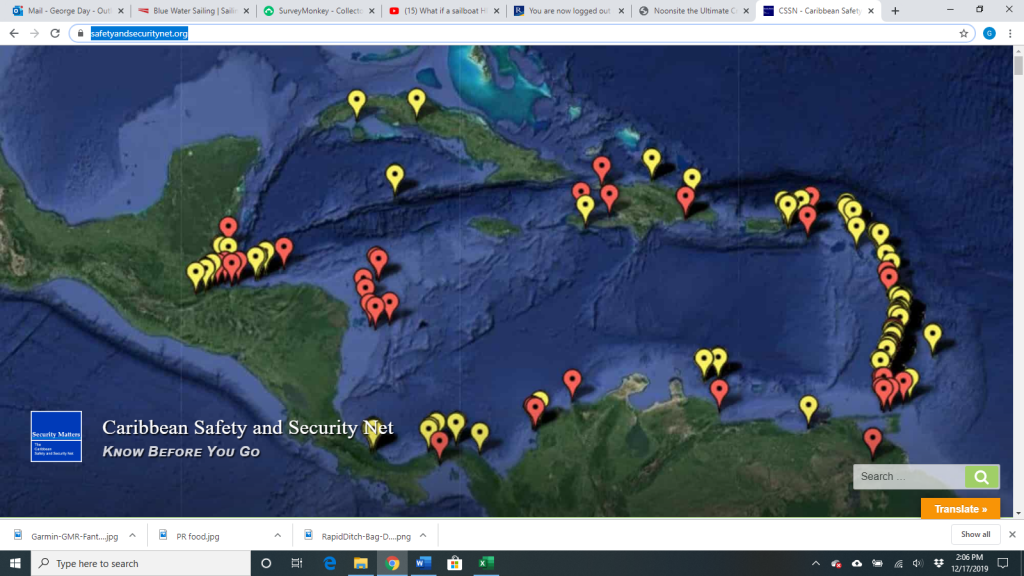Click Show all downloads button
Image resolution: width=1024 pixels, height=576 pixels.
pos(975,535)
